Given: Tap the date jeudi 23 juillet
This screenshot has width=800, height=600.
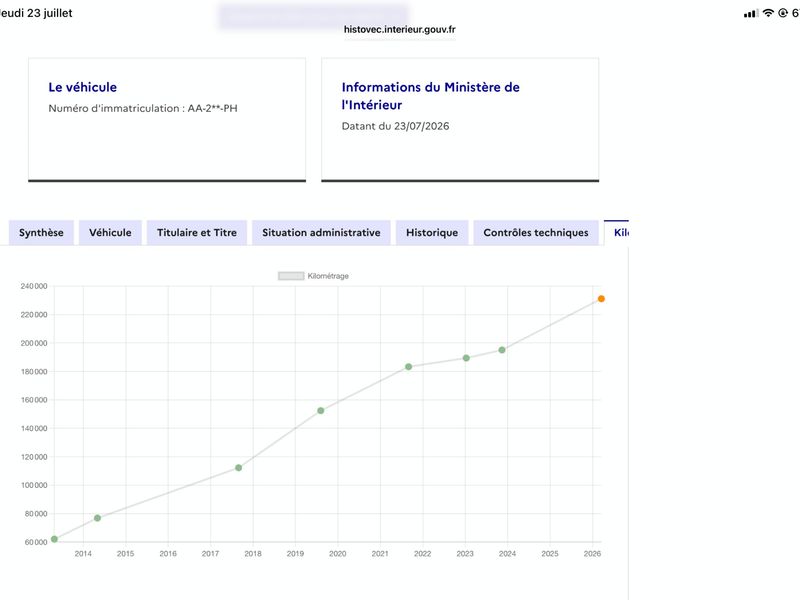Looking at the screenshot, I should [x=36, y=13].
